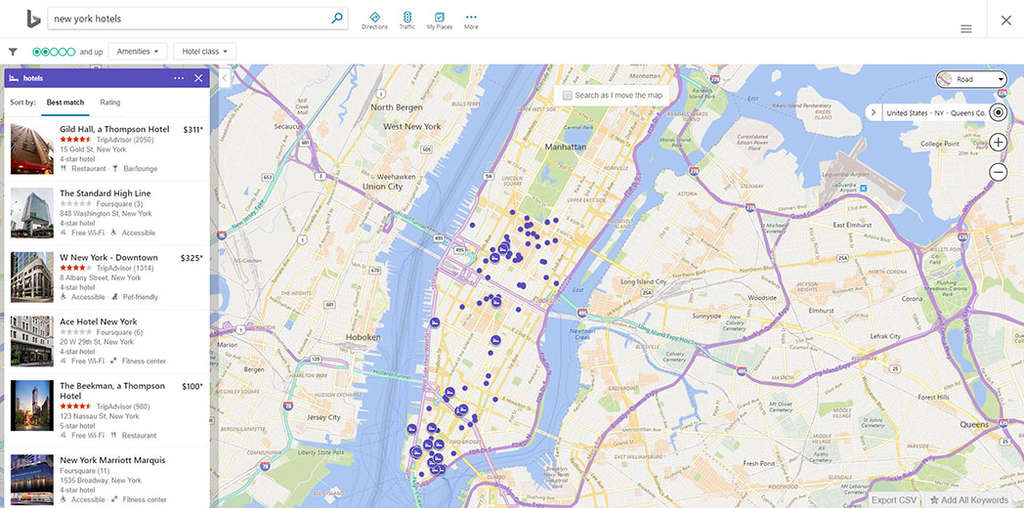The height and width of the screenshot is (508, 1024).
Task: Zoom in on the map
Action: click(997, 142)
